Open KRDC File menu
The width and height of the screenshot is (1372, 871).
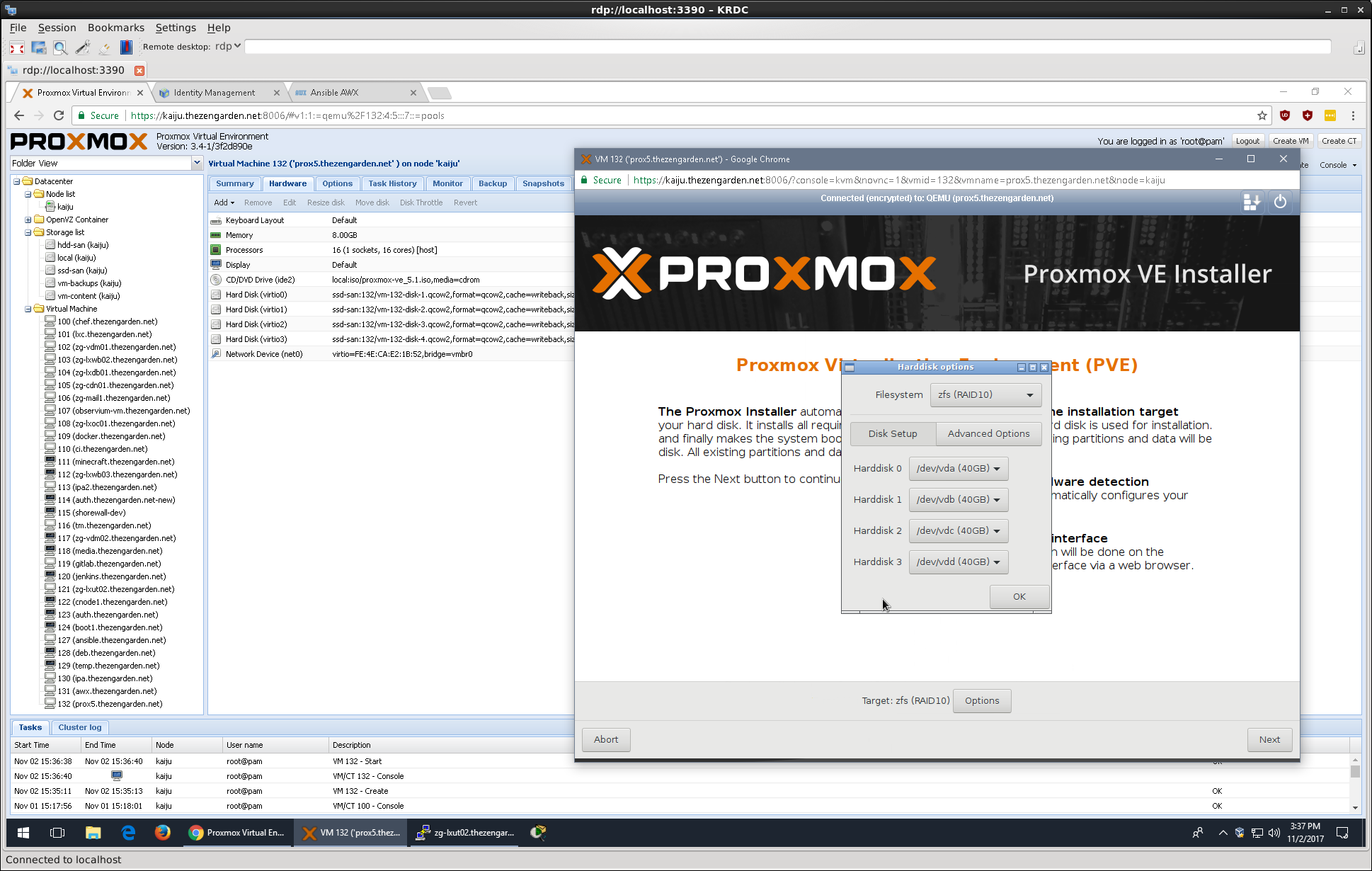18,28
